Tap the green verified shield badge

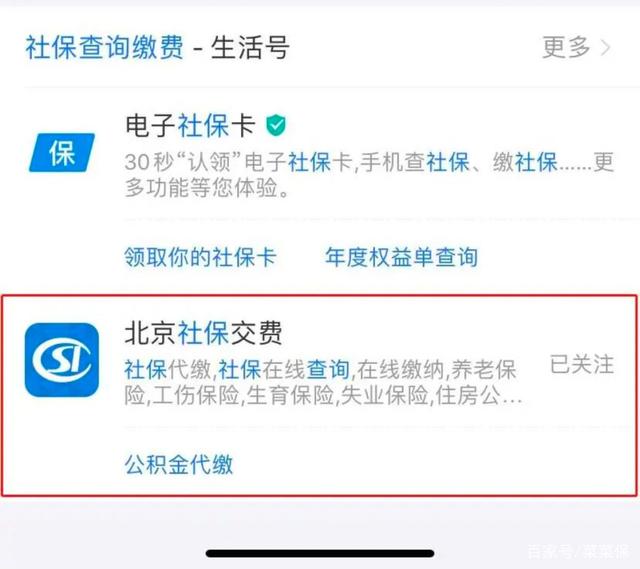click(x=276, y=125)
